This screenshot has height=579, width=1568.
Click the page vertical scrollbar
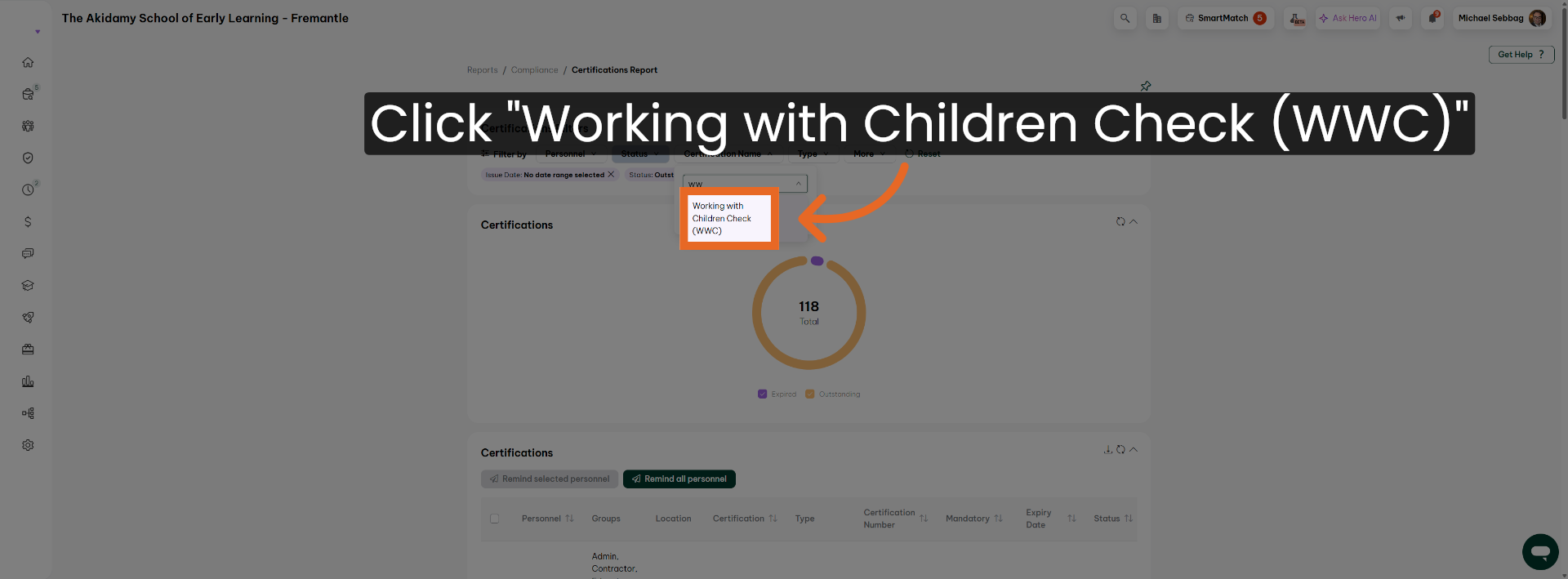pos(1564,65)
